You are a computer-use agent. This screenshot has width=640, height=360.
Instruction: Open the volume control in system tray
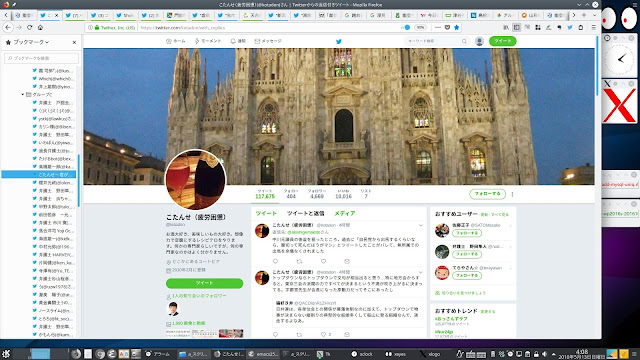[x=544, y=354]
